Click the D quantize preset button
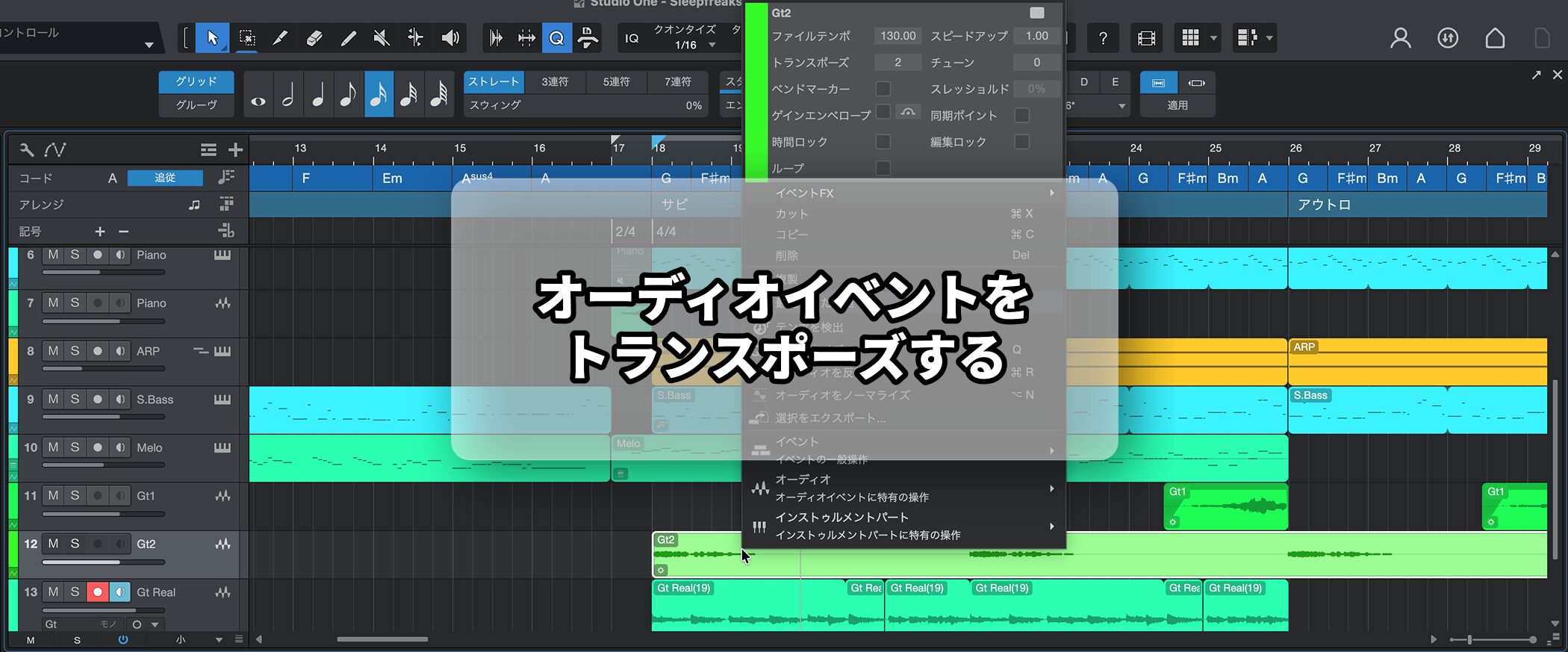Viewport: 1568px width, 652px height. point(1083,82)
